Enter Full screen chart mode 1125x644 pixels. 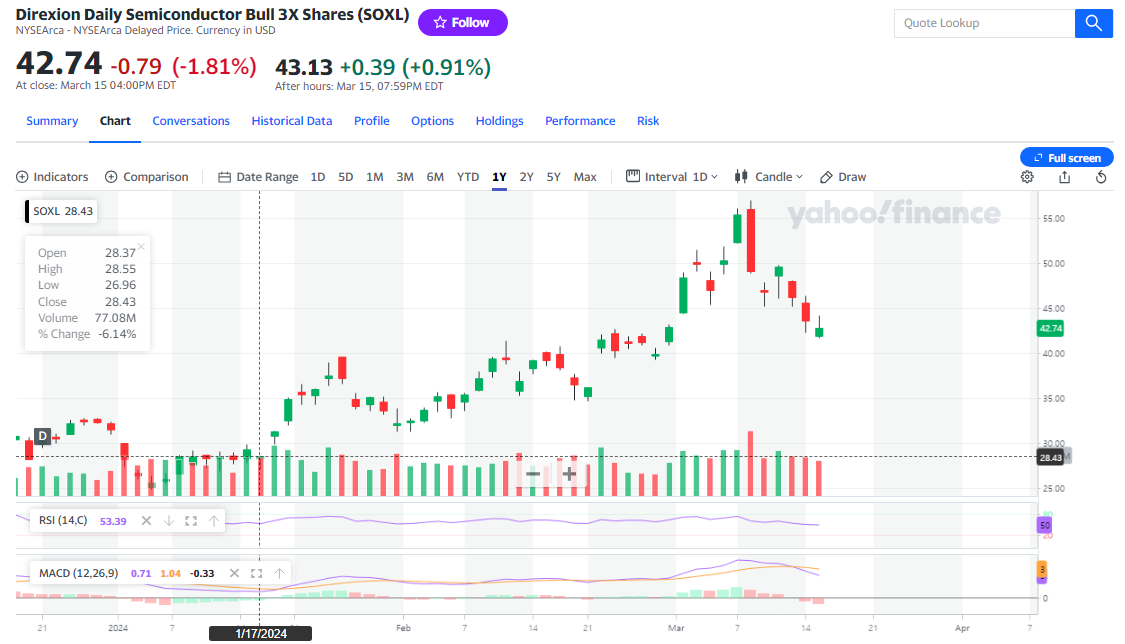point(1067,158)
